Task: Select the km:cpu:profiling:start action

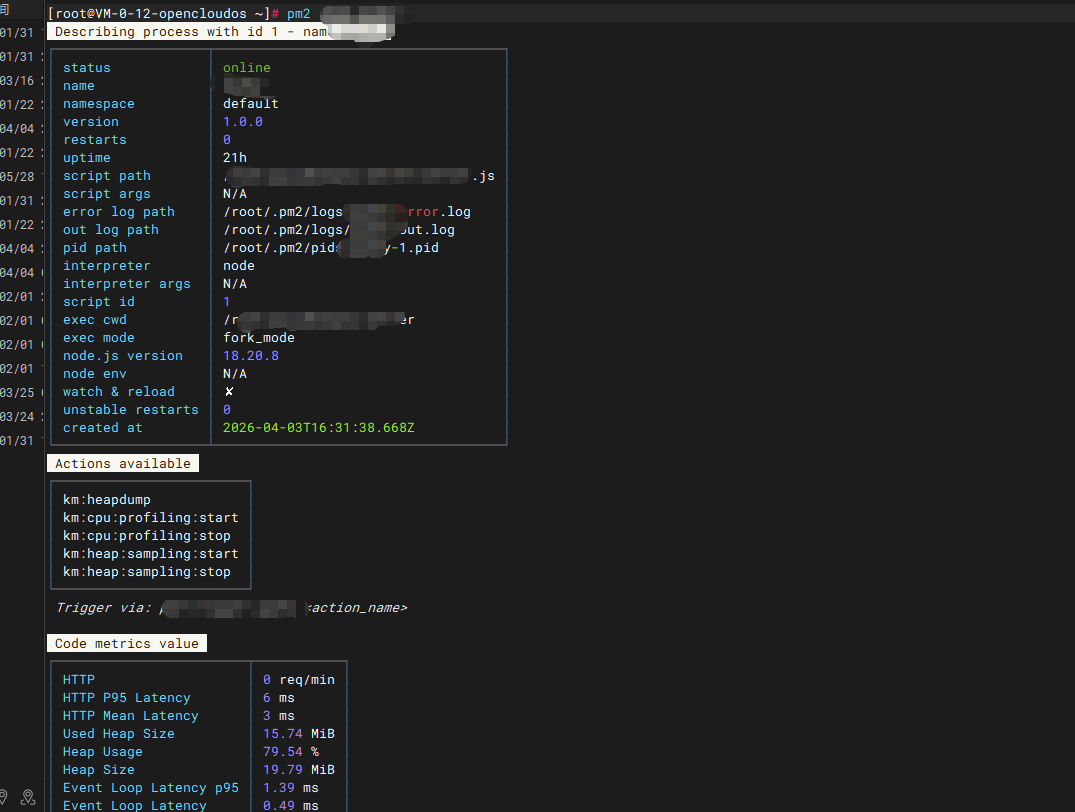Action: click(x=150, y=518)
